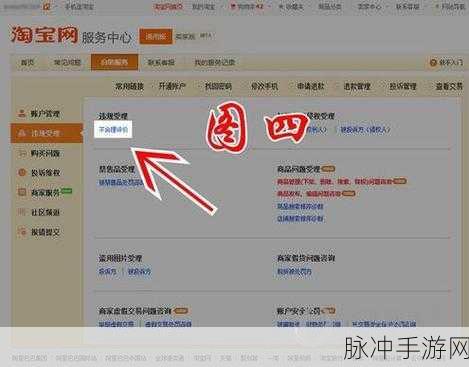Open 商家服务 in the sidebar

[x=45, y=193]
